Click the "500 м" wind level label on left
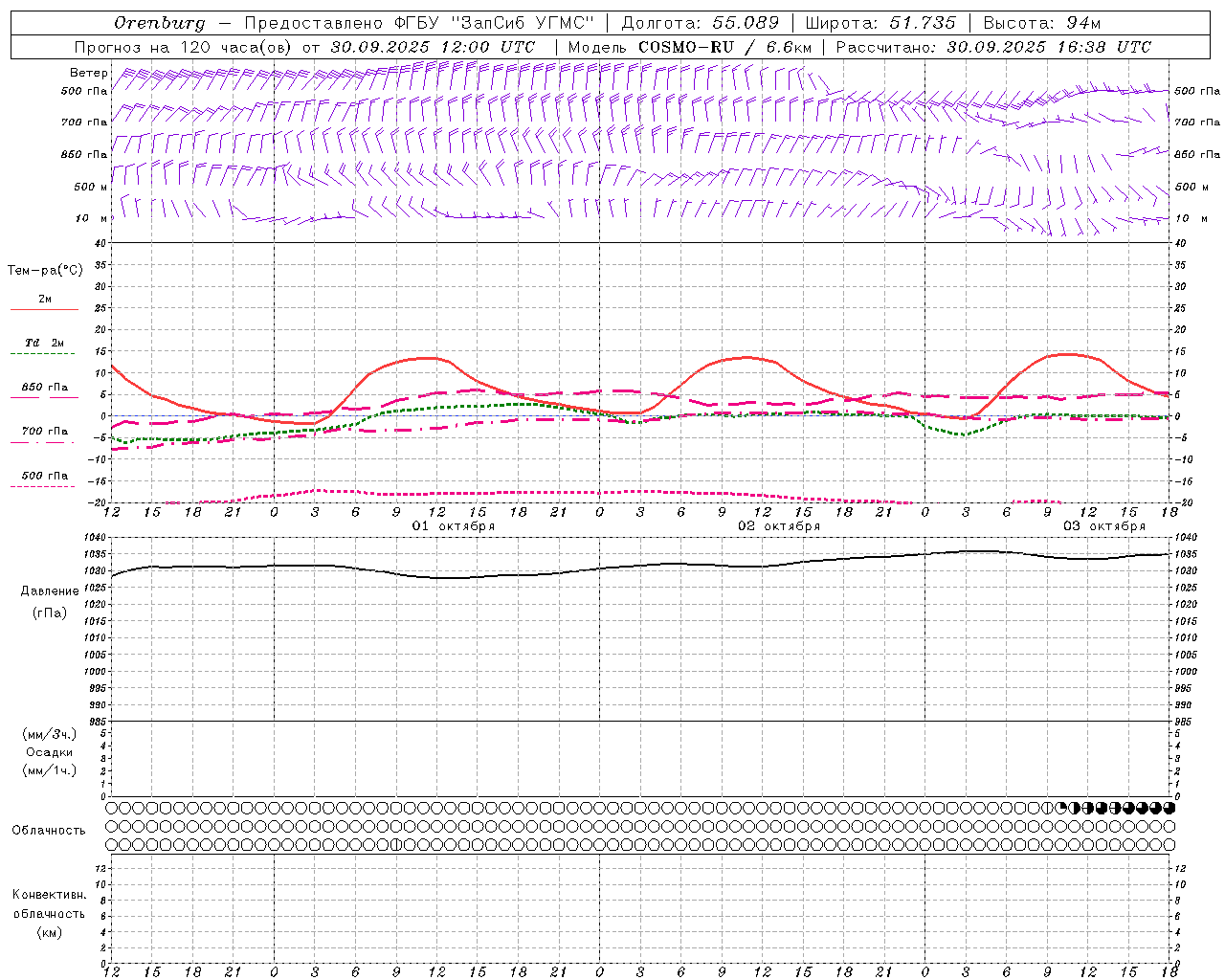The height and width of the screenshot is (980, 1225). pos(91,187)
